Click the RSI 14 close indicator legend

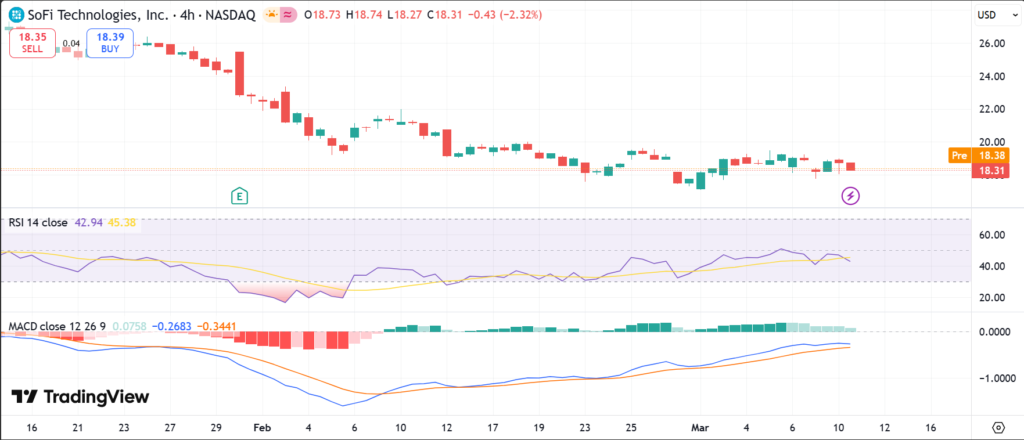point(38,222)
